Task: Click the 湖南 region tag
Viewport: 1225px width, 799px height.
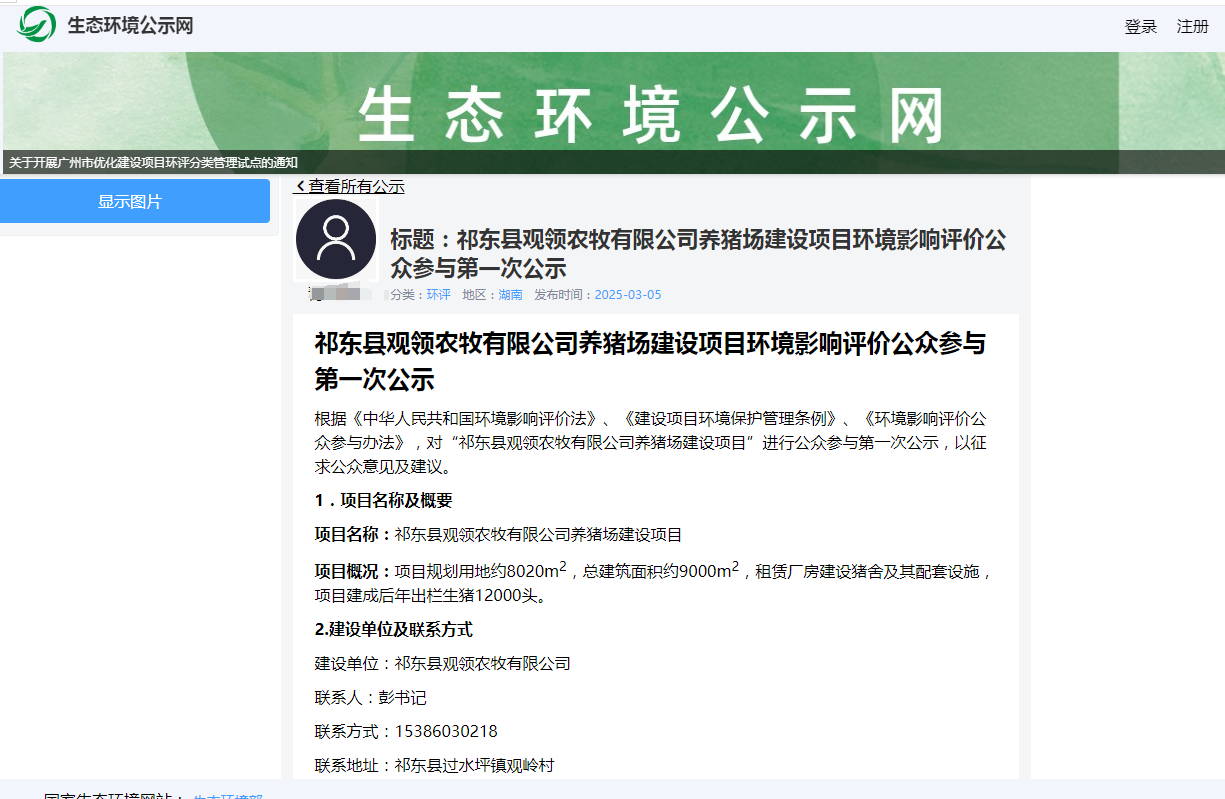Action: pyautogui.click(x=510, y=295)
